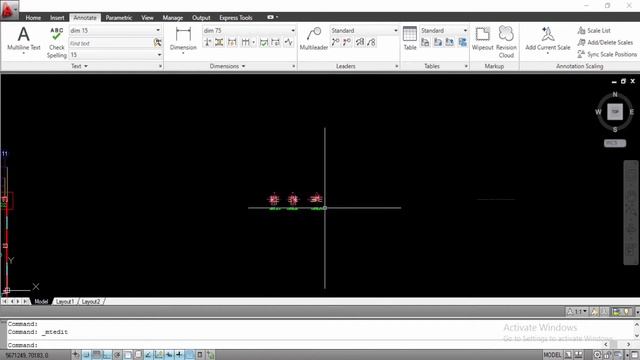This screenshot has height=360, width=640.
Task: Open the dim 75 dimension style dropdown
Action: (293, 31)
